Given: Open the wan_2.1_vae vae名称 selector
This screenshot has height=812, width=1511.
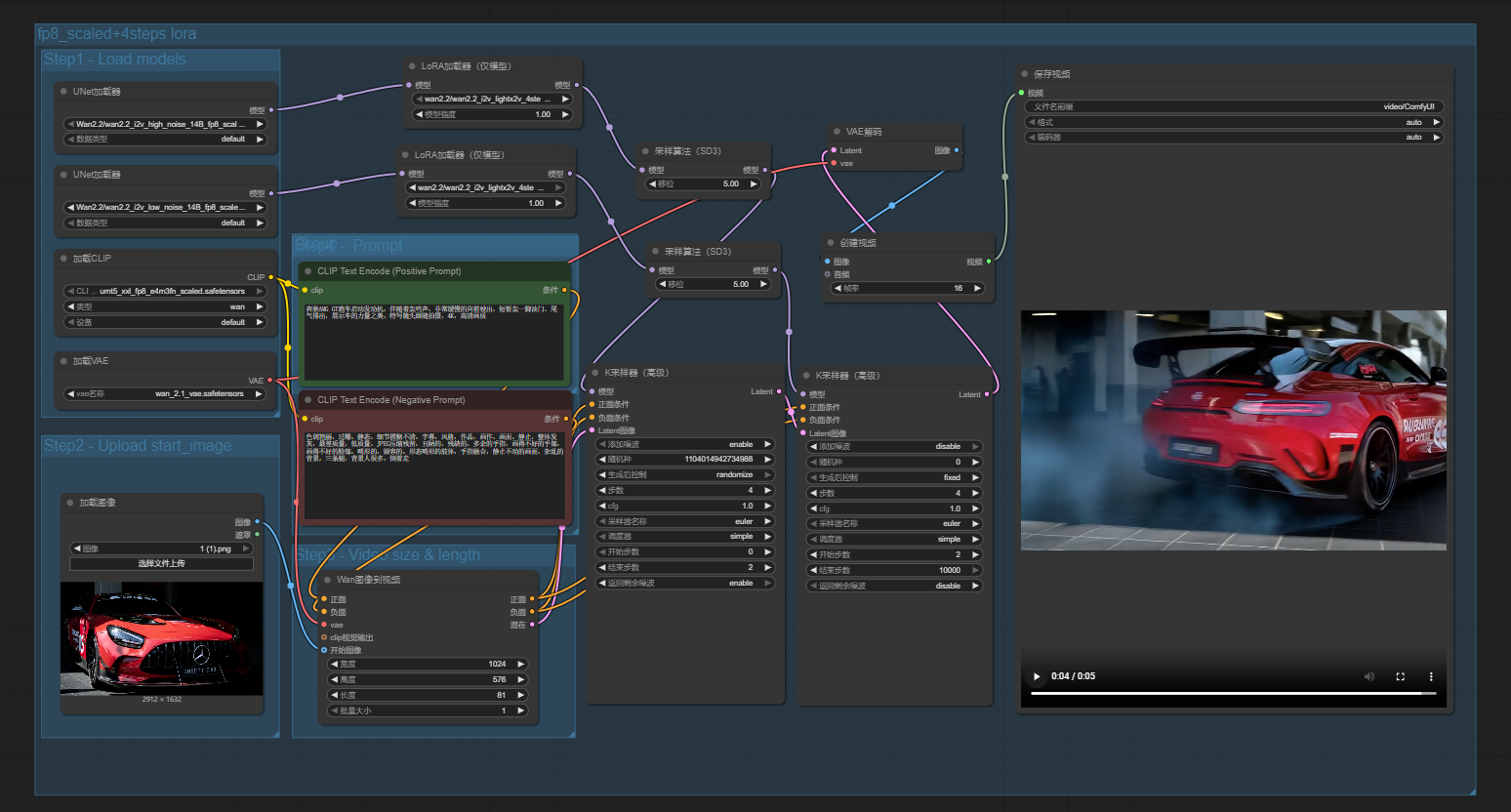Looking at the screenshot, I should coord(165,394).
